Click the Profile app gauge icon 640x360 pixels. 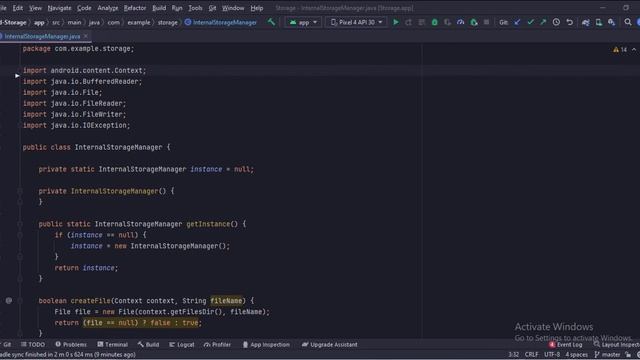point(460,22)
